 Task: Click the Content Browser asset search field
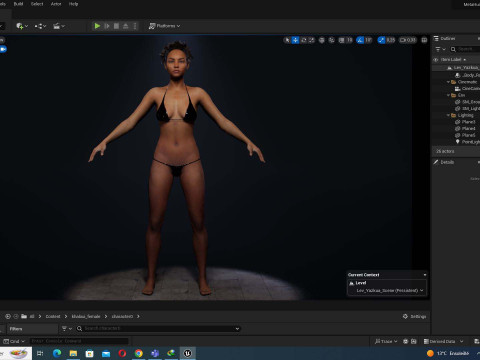click(x=158, y=329)
